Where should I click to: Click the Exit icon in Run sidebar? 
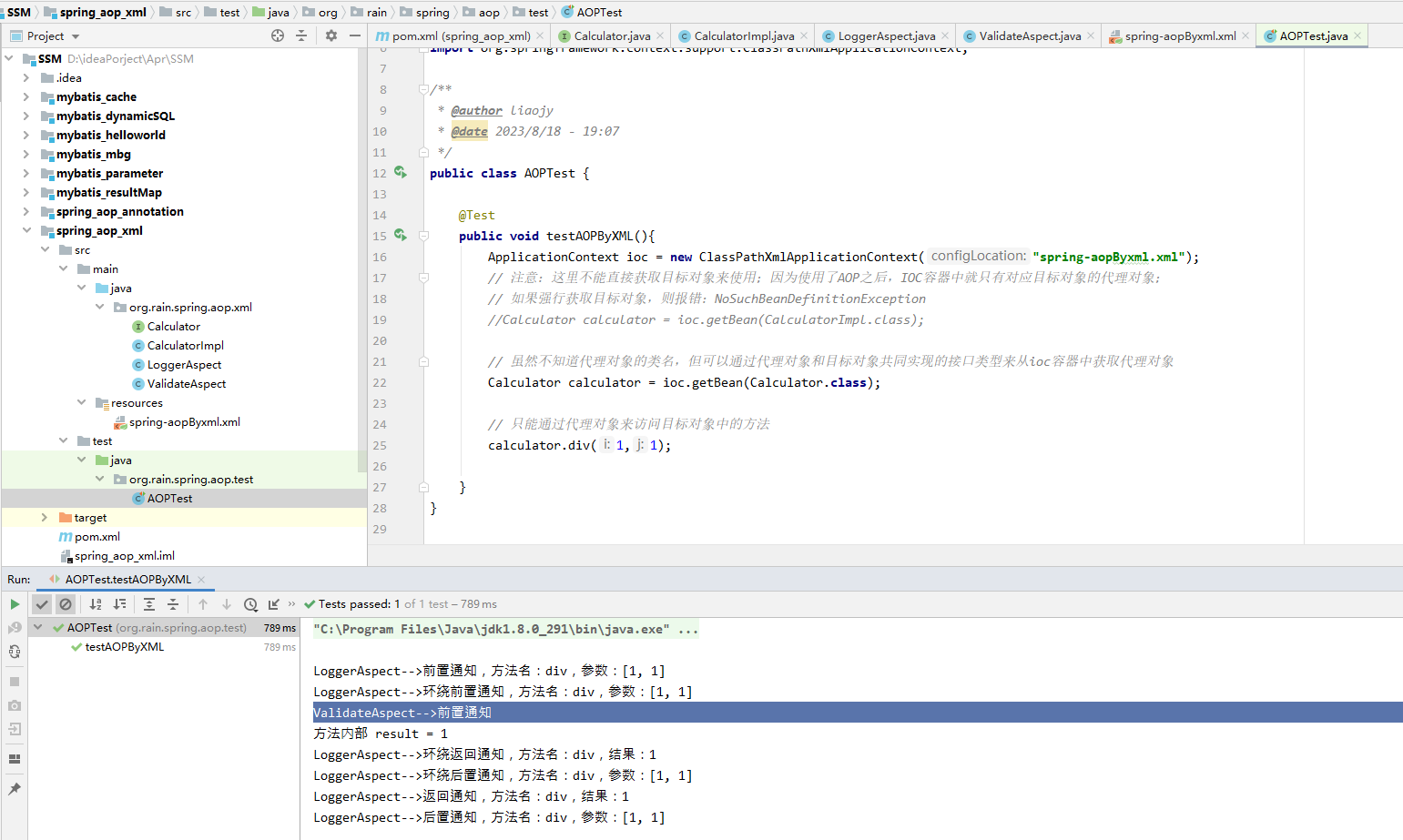coord(15,729)
